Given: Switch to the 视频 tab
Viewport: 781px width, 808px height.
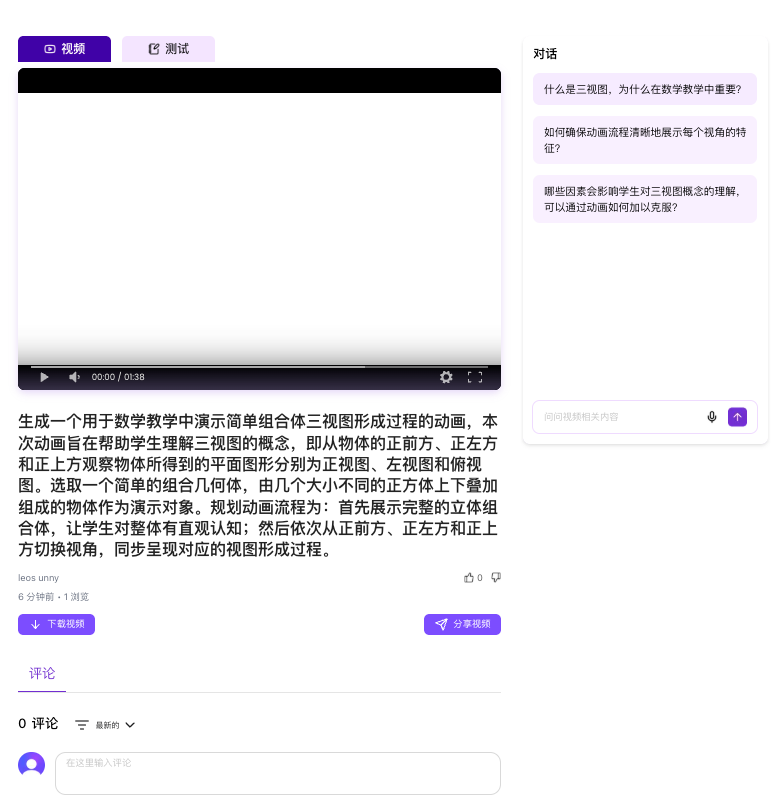Looking at the screenshot, I should tap(64, 49).
